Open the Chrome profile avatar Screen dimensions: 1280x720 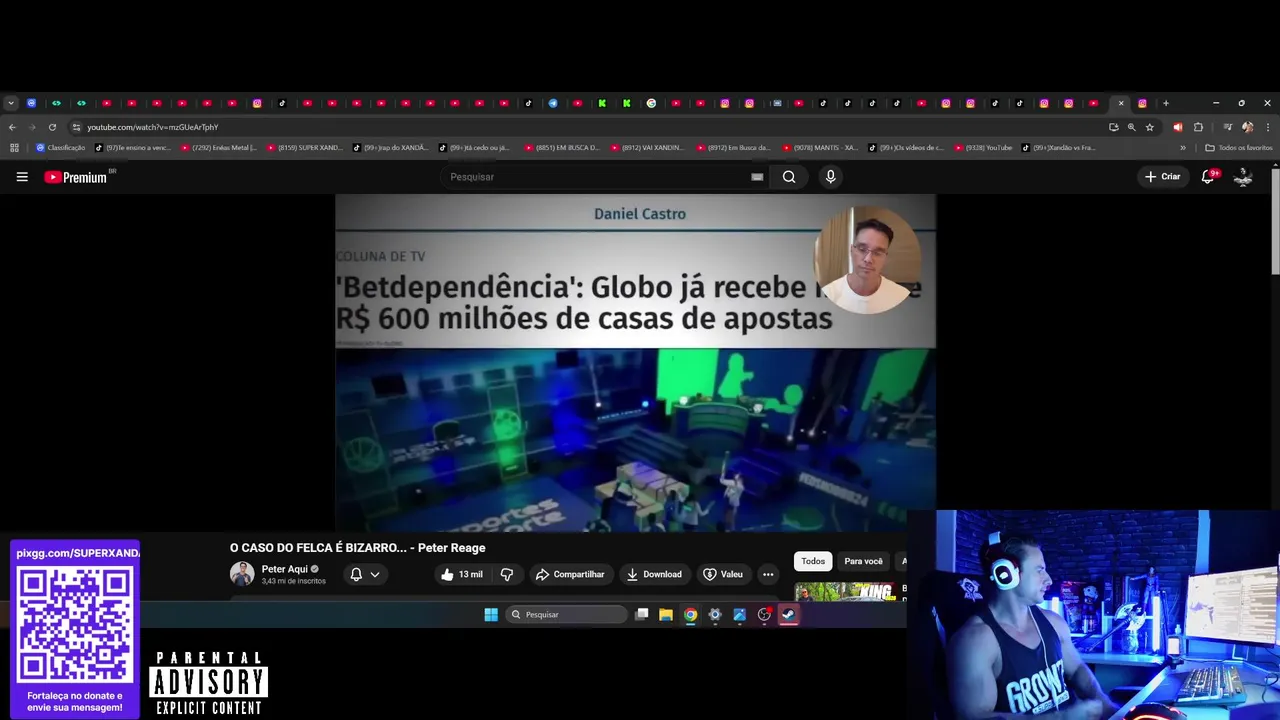click(x=1247, y=127)
